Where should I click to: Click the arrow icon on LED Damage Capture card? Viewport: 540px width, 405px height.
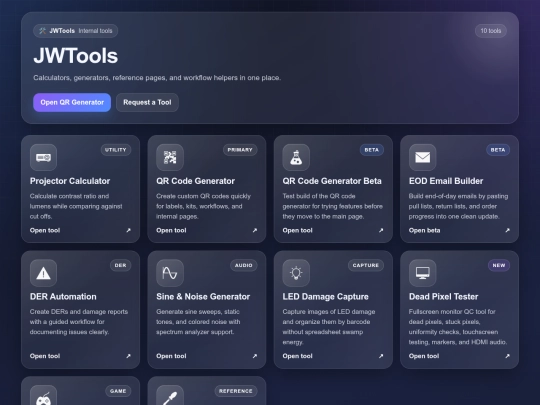(x=381, y=356)
